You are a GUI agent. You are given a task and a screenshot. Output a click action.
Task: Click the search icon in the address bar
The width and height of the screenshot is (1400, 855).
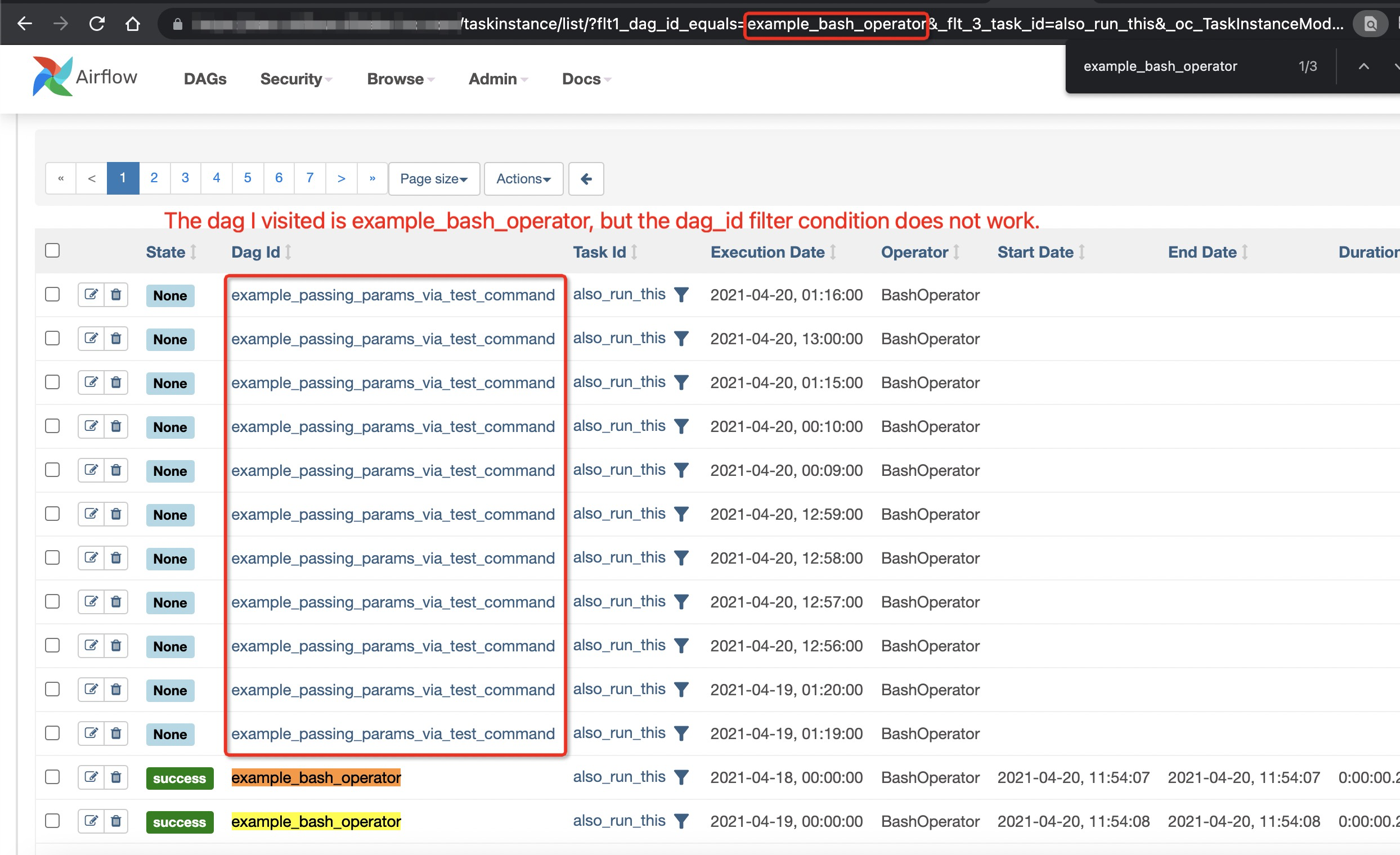click(1370, 23)
